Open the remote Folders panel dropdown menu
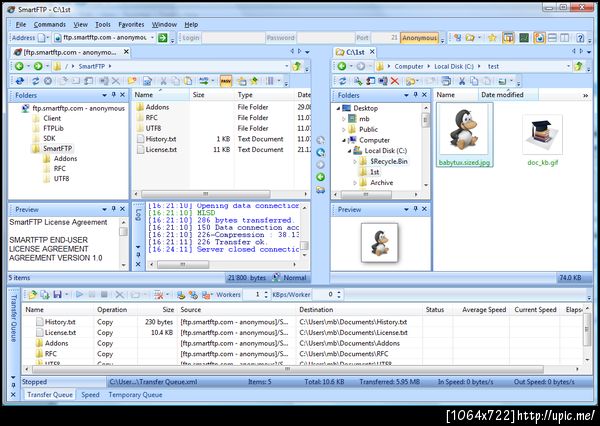Image resolution: width=600 pixels, height=426 pixels. coord(104,95)
